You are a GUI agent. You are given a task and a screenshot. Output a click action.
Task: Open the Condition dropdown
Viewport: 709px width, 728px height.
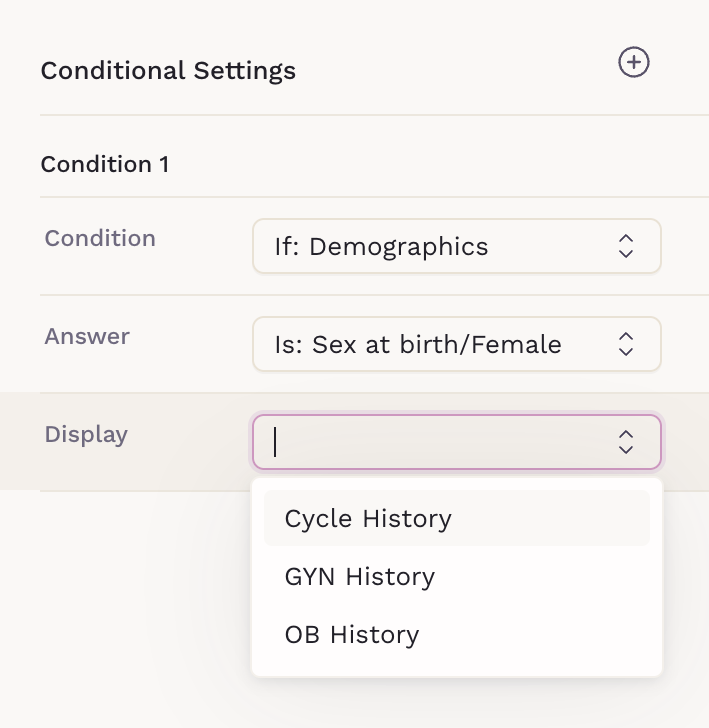pyautogui.click(x=456, y=246)
